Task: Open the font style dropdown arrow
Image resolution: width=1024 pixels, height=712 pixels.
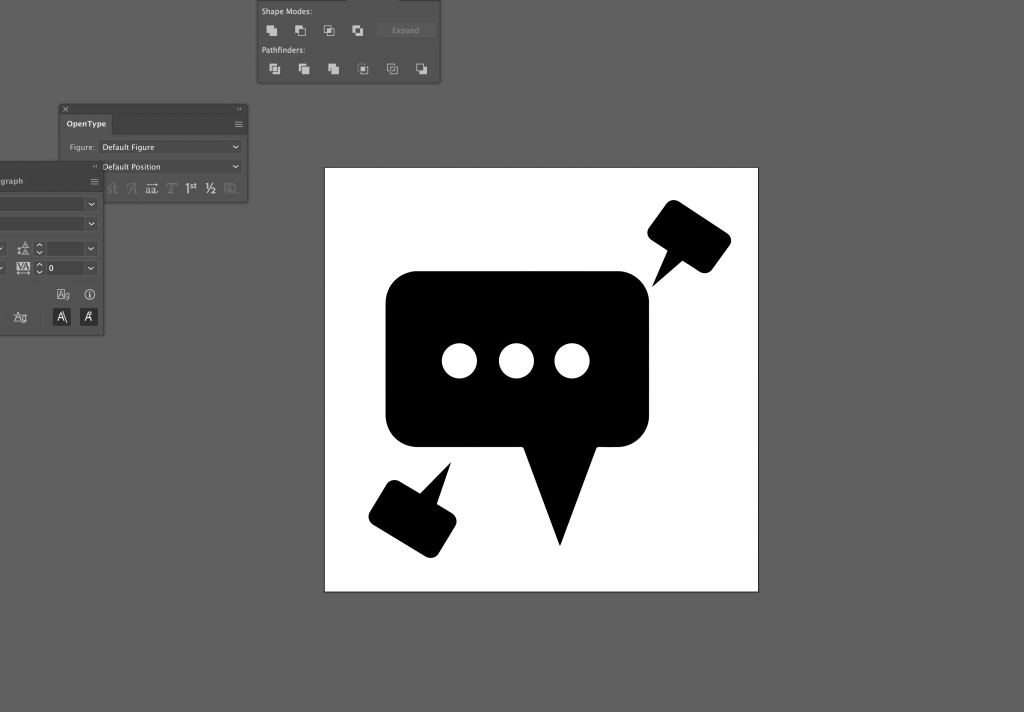Action: tap(91, 224)
